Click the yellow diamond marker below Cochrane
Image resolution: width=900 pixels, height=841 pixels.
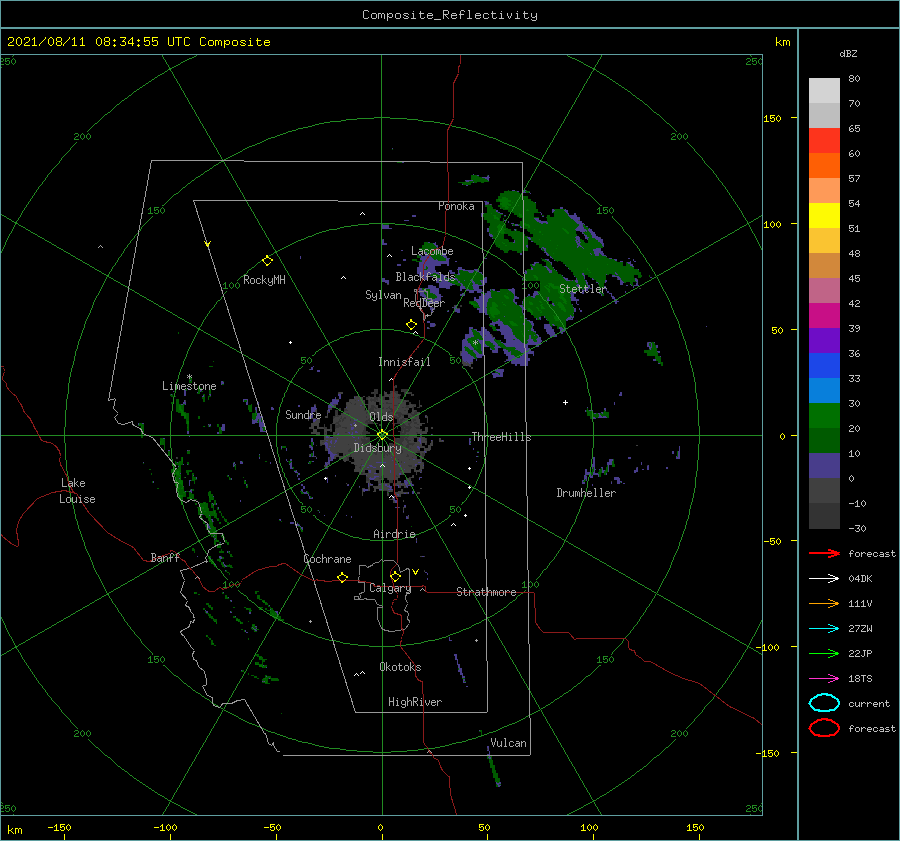tap(342, 577)
